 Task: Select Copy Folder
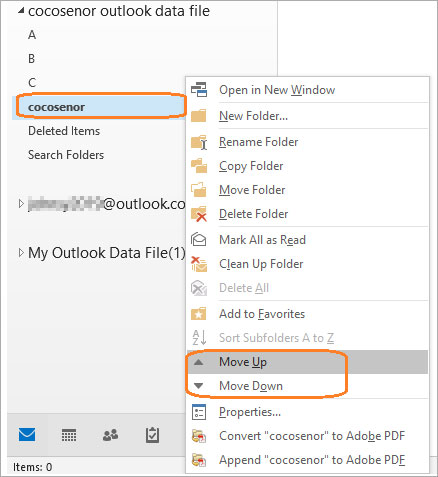click(307, 166)
